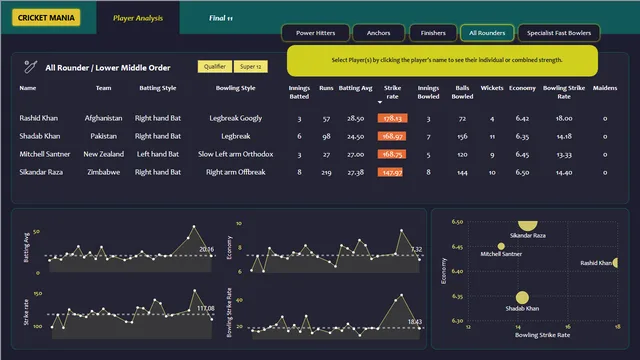The width and height of the screenshot is (640, 360).
Task: Click the Sikandar Raza bubble in scatter chart
Action: tap(527, 225)
